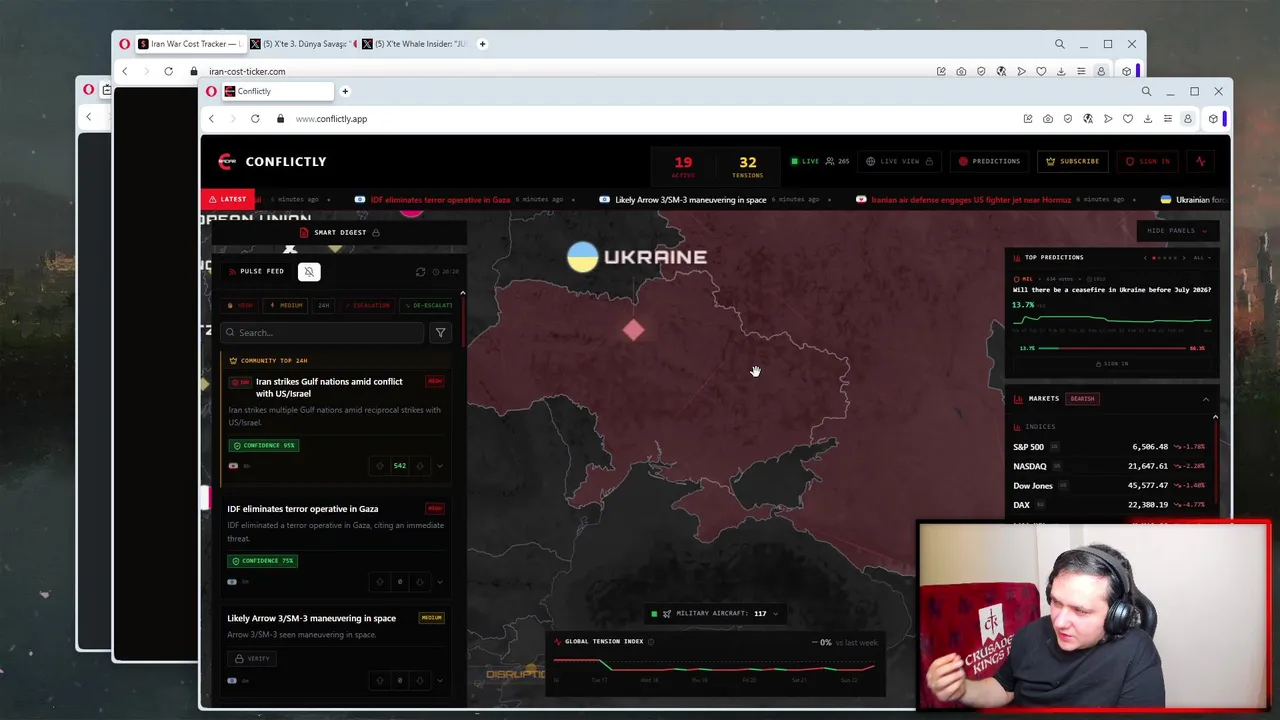Open the S&P 500 index row
Screen dimensions: 1280x720
tap(1110, 447)
